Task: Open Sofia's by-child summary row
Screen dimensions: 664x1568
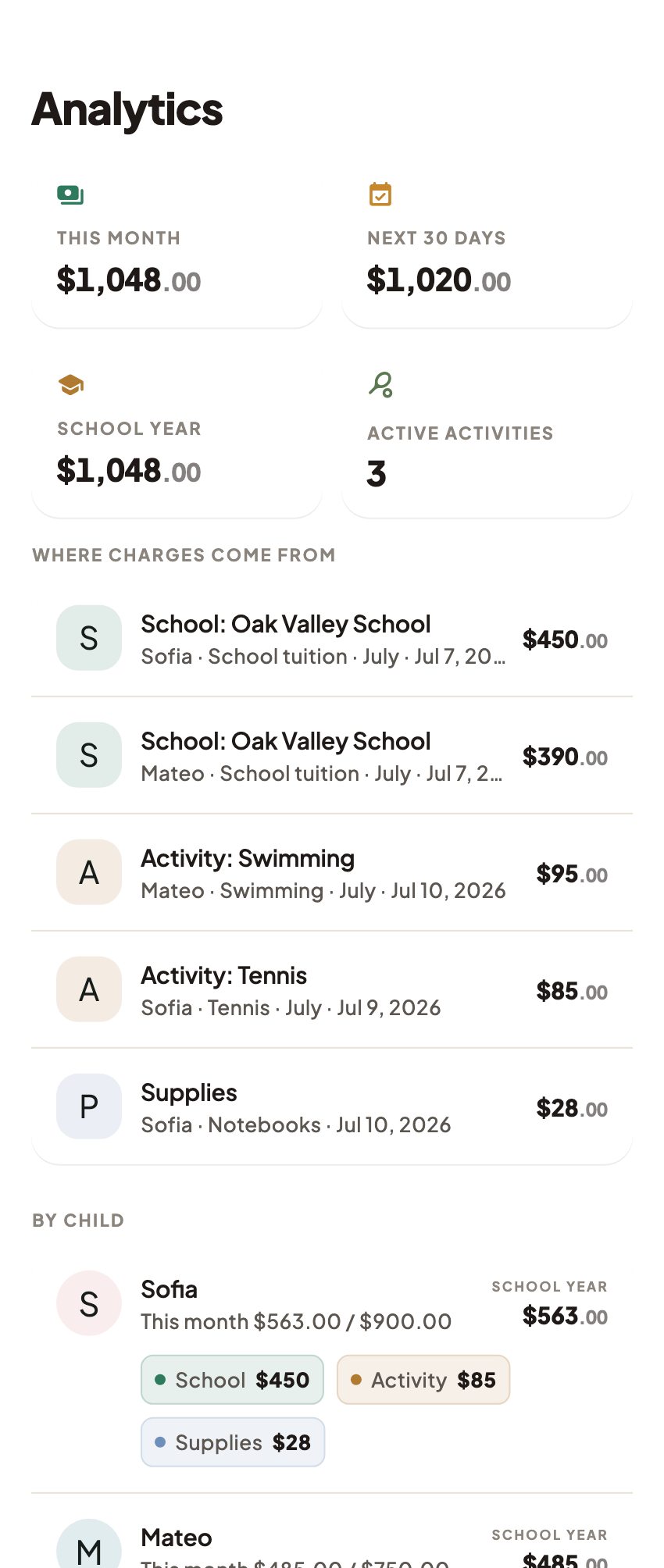Action: coord(332,1369)
